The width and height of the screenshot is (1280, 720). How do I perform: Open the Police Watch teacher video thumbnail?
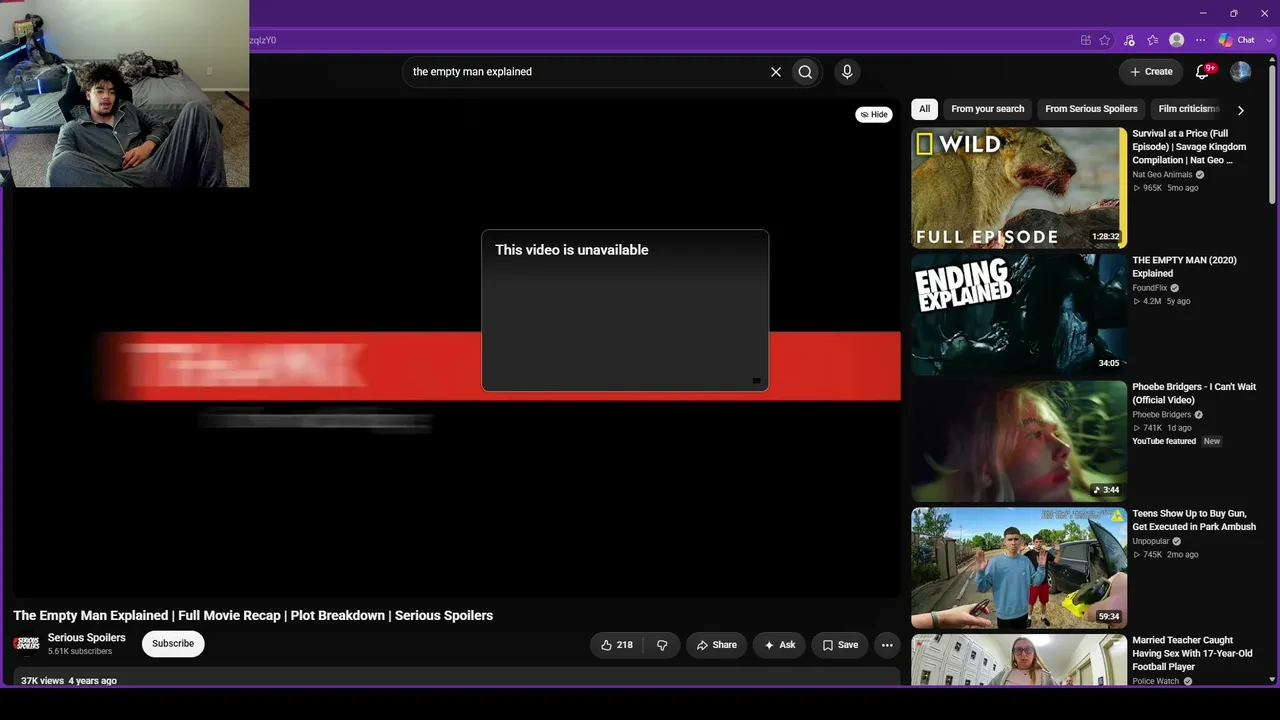pos(1019,660)
